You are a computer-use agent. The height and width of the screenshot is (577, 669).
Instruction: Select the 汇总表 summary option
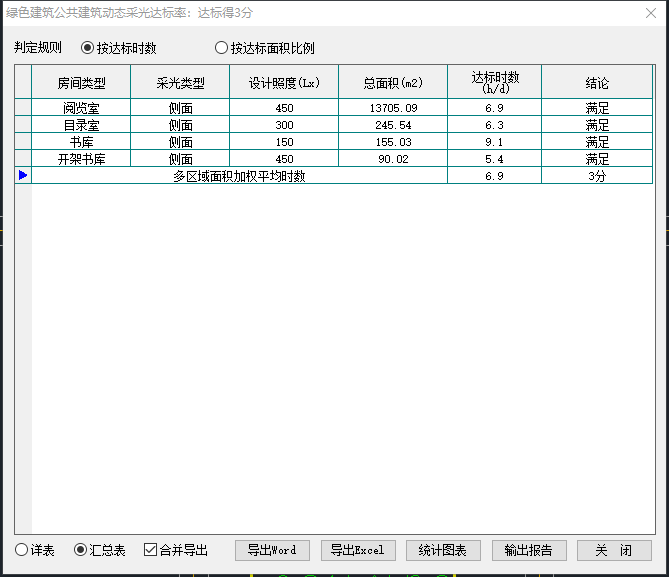tap(81, 550)
